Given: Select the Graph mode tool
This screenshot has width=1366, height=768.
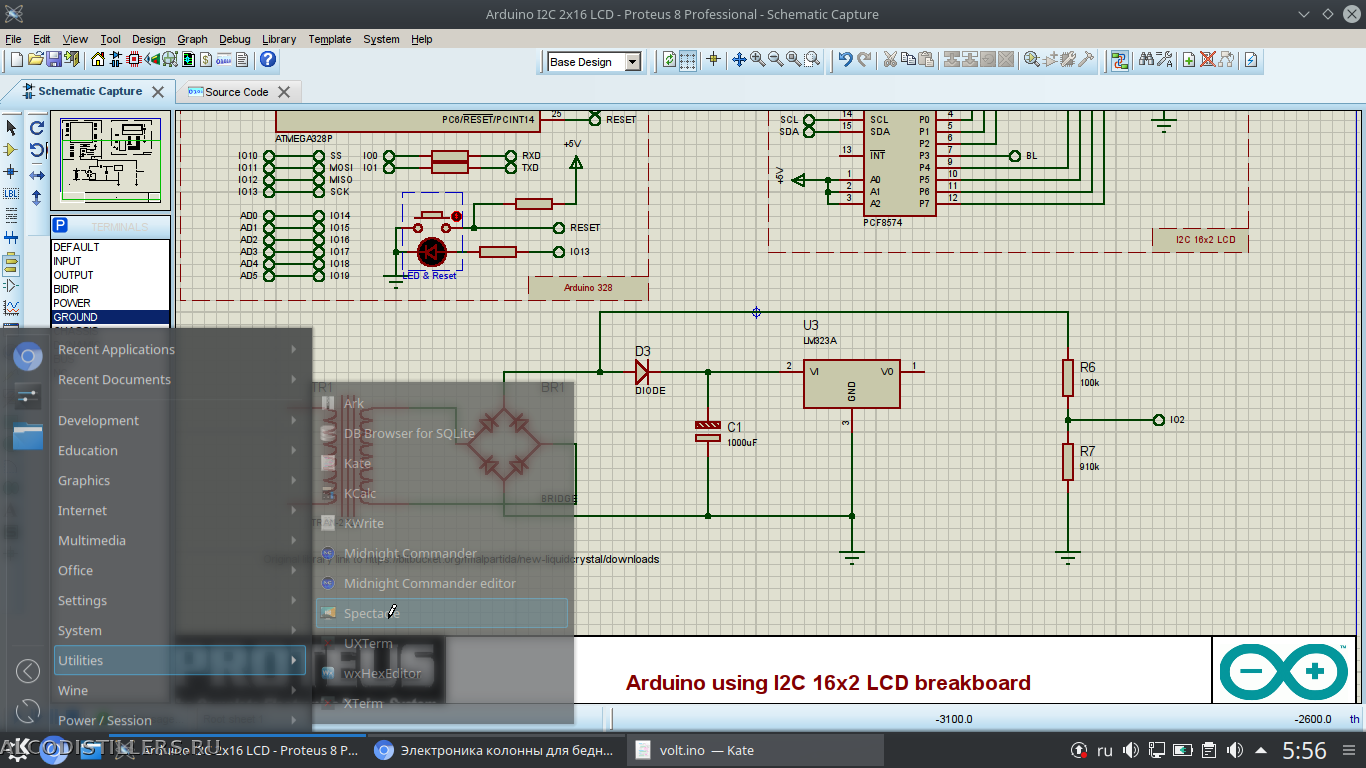Looking at the screenshot, I should coord(12,308).
